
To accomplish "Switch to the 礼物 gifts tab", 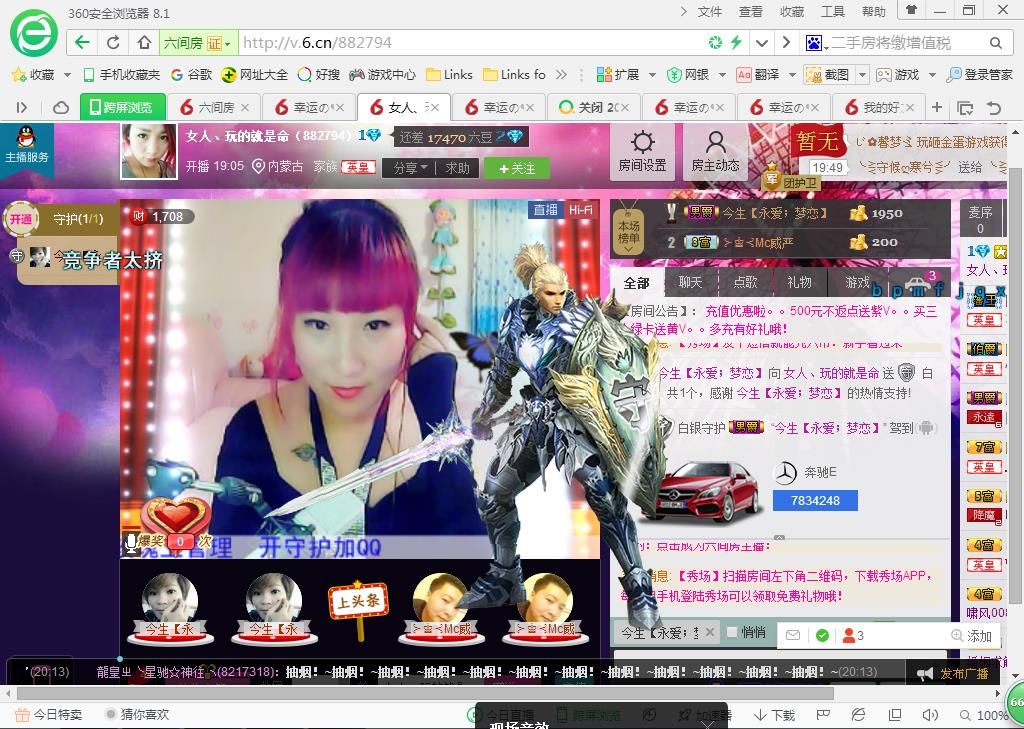I will coord(799,282).
